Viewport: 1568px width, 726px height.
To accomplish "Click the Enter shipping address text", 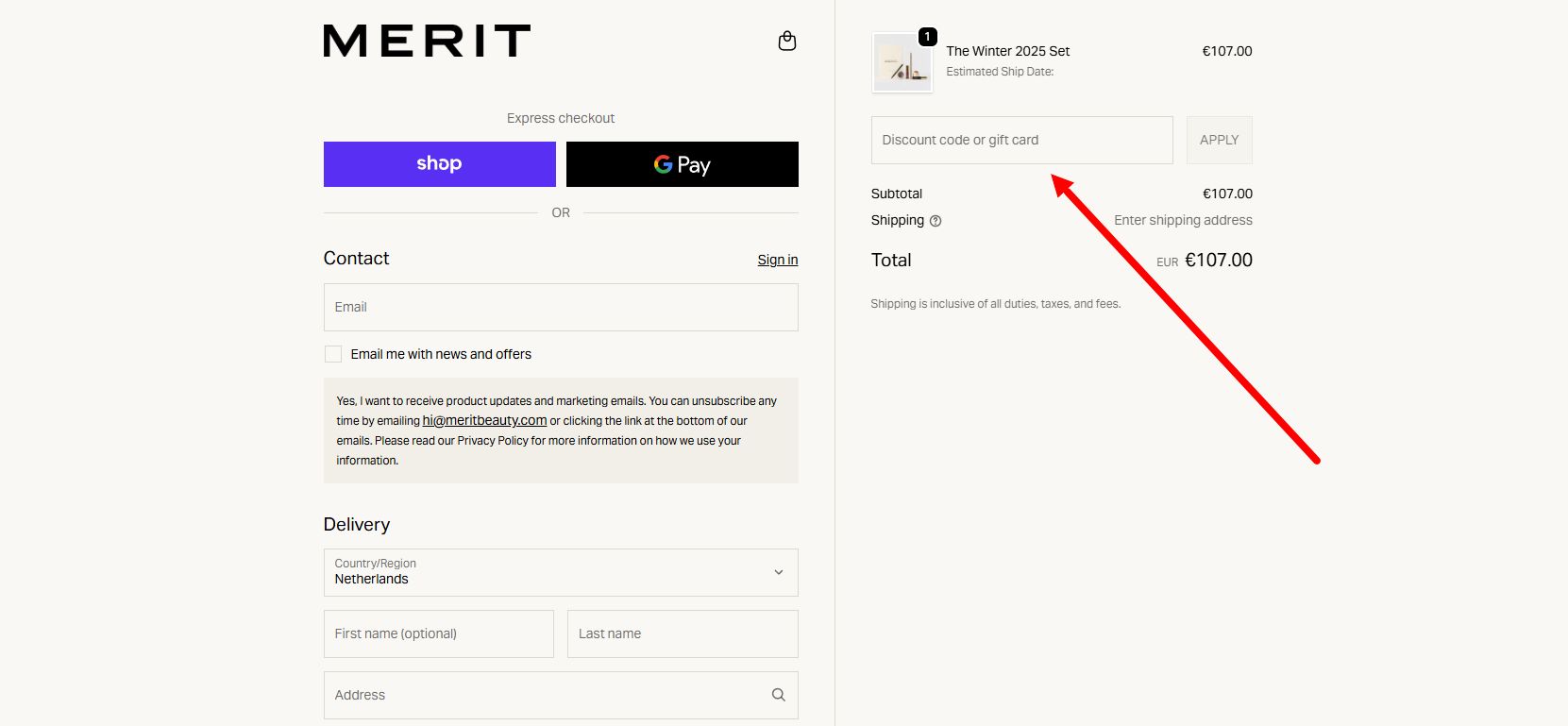I will 1183,220.
